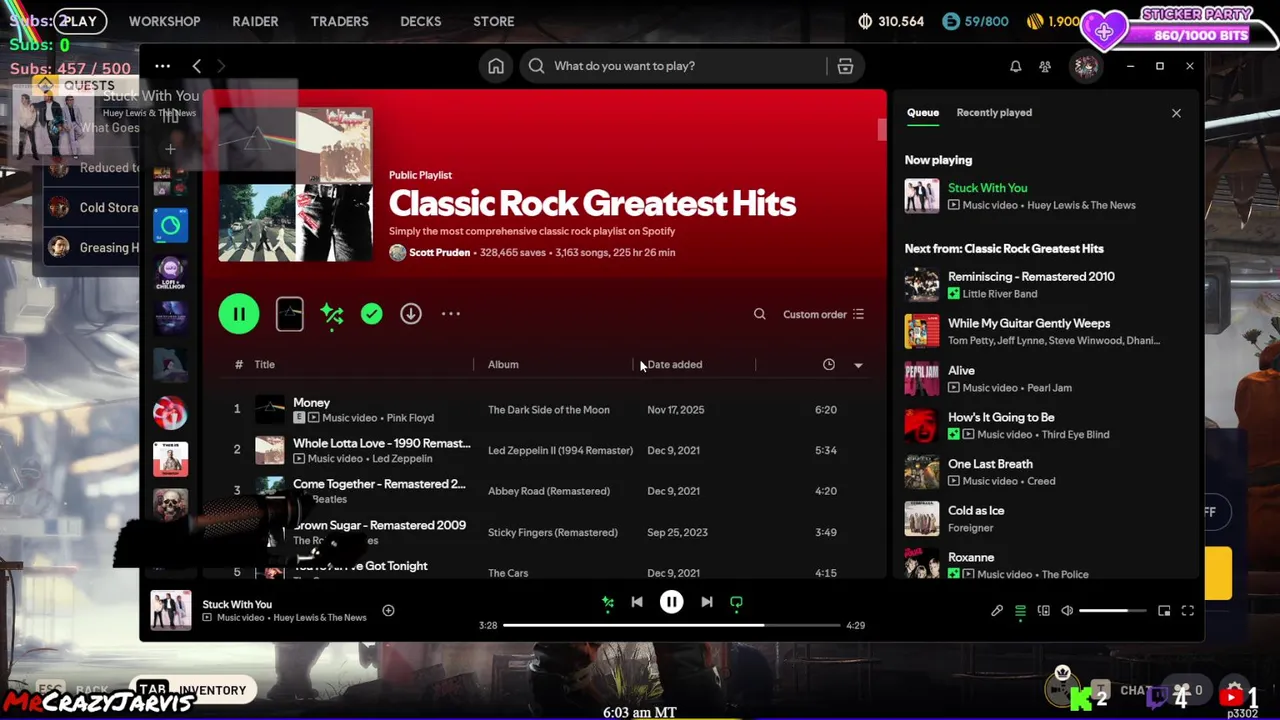Open Friend Activity icon
Viewport: 1280px width, 720px height.
[x=1045, y=66]
